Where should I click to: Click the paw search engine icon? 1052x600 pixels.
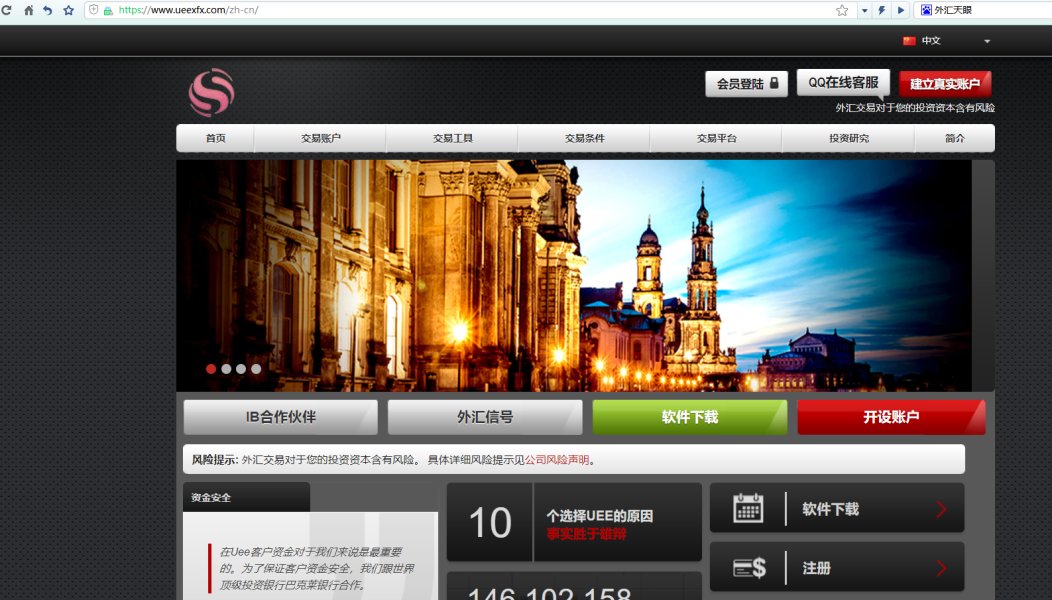point(926,10)
